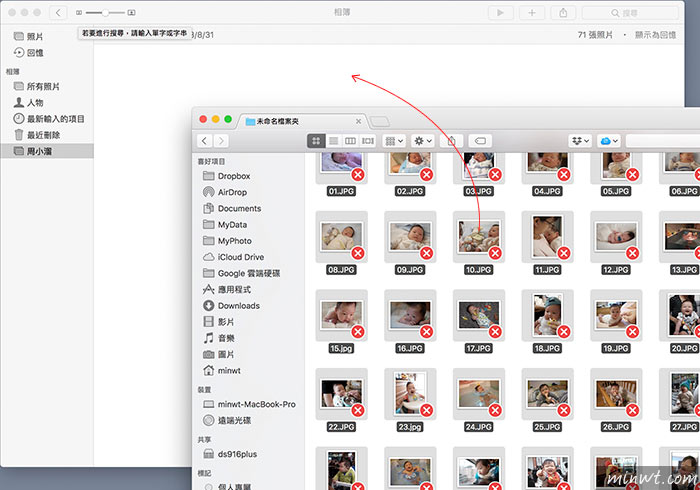700x490 pixels.
Task: Open minwt home folder in sidebar
Action: tap(222, 370)
